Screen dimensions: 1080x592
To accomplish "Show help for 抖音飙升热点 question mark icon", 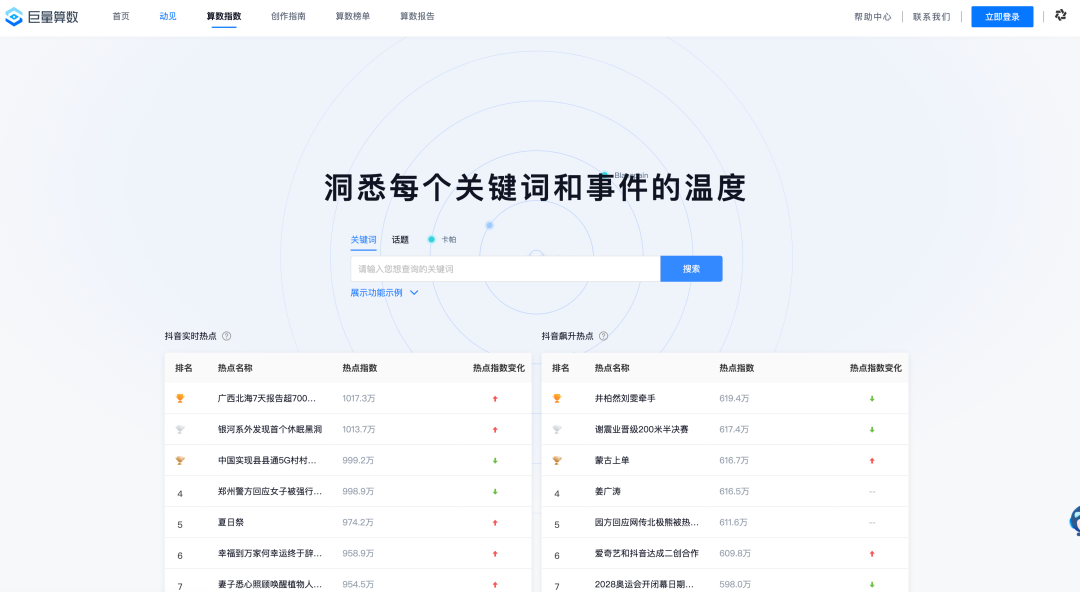I will coord(603,336).
